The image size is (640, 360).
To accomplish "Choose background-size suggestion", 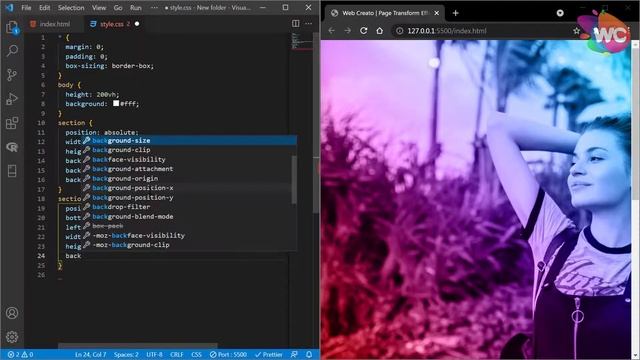I will pos(189,140).
